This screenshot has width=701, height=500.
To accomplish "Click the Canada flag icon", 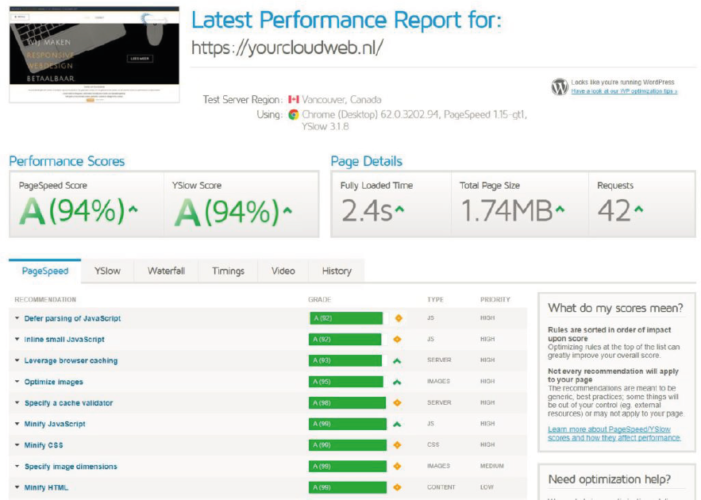I will 294,100.
